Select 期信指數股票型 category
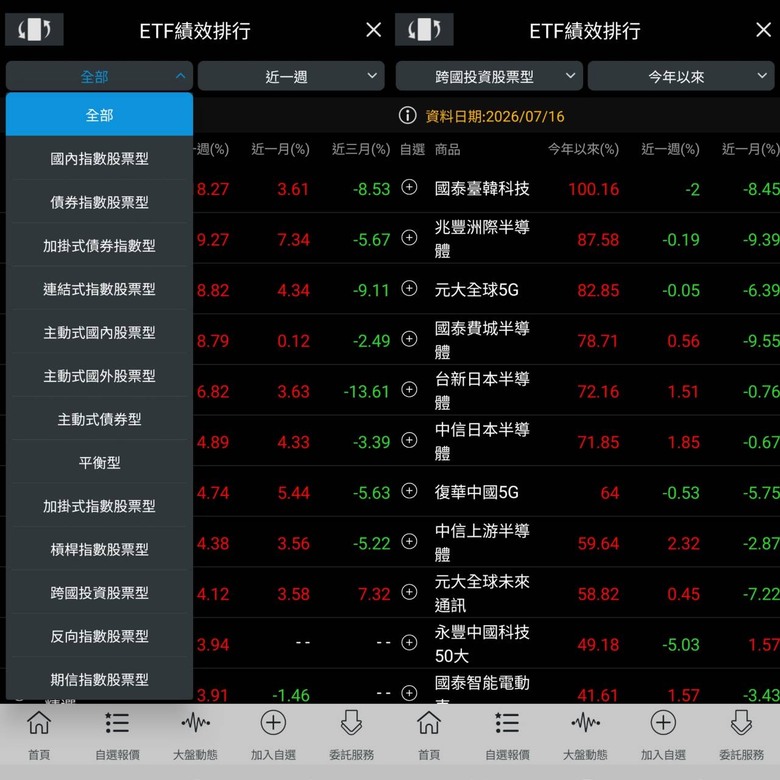The width and height of the screenshot is (780, 780). [x=99, y=679]
